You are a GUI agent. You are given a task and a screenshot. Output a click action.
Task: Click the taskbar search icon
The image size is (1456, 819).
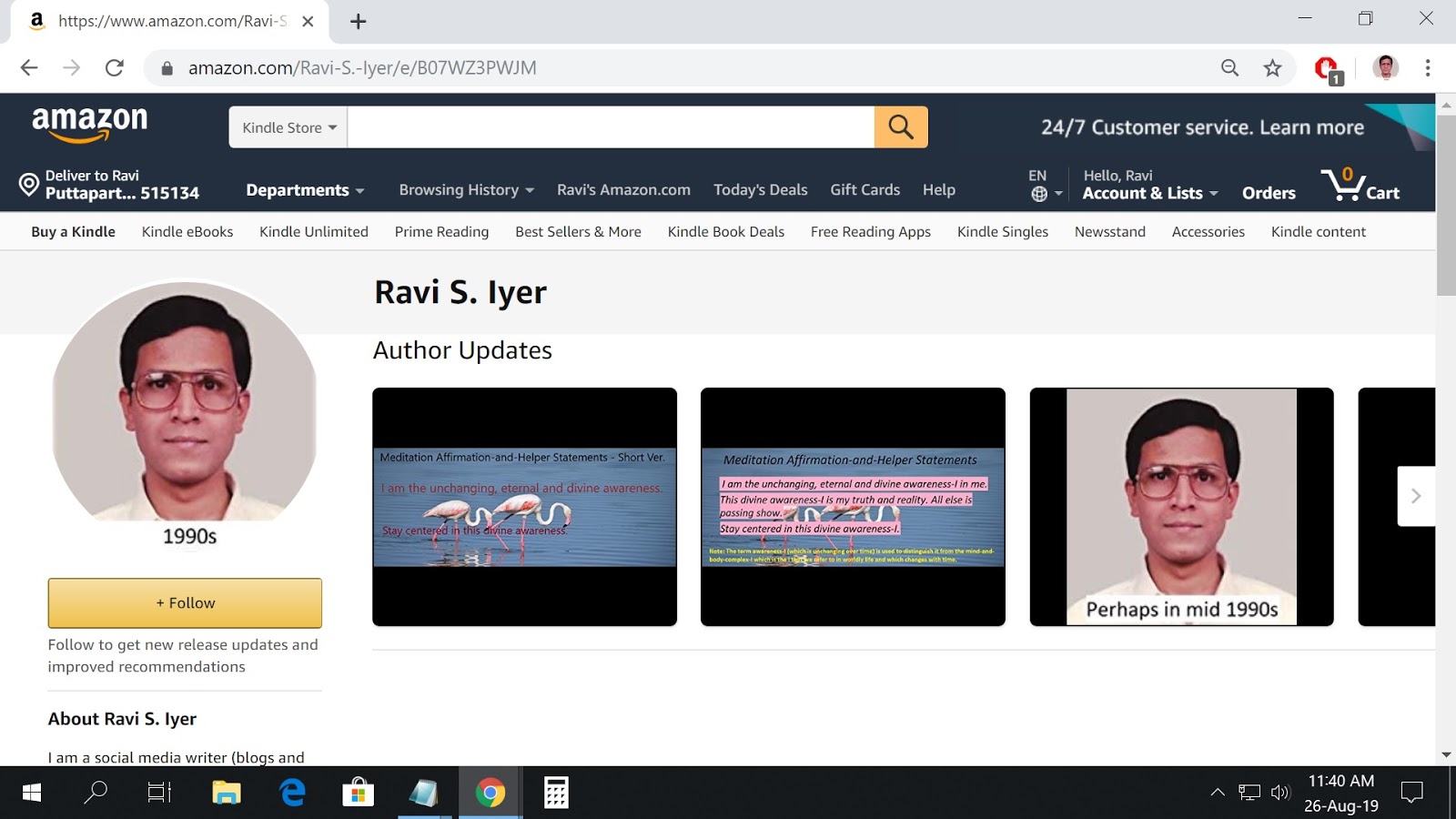pyautogui.click(x=96, y=793)
